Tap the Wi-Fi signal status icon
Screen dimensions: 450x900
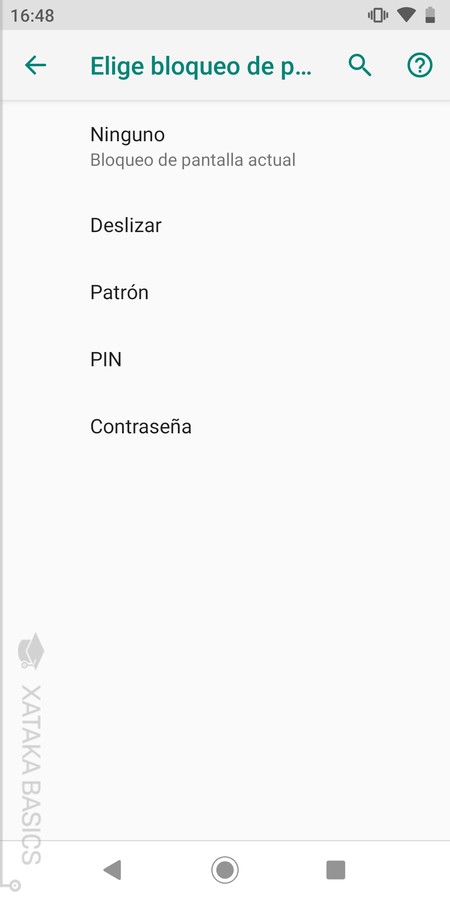(406, 15)
